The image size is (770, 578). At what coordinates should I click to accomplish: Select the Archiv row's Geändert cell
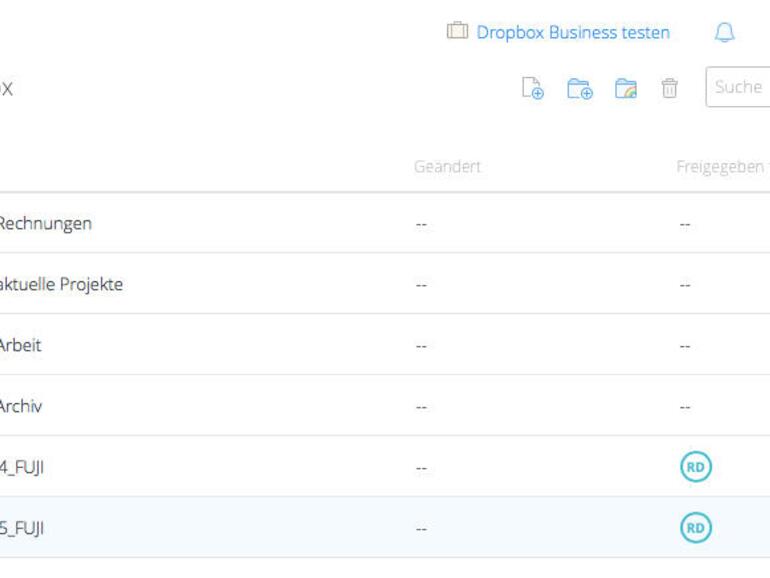(421, 407)
